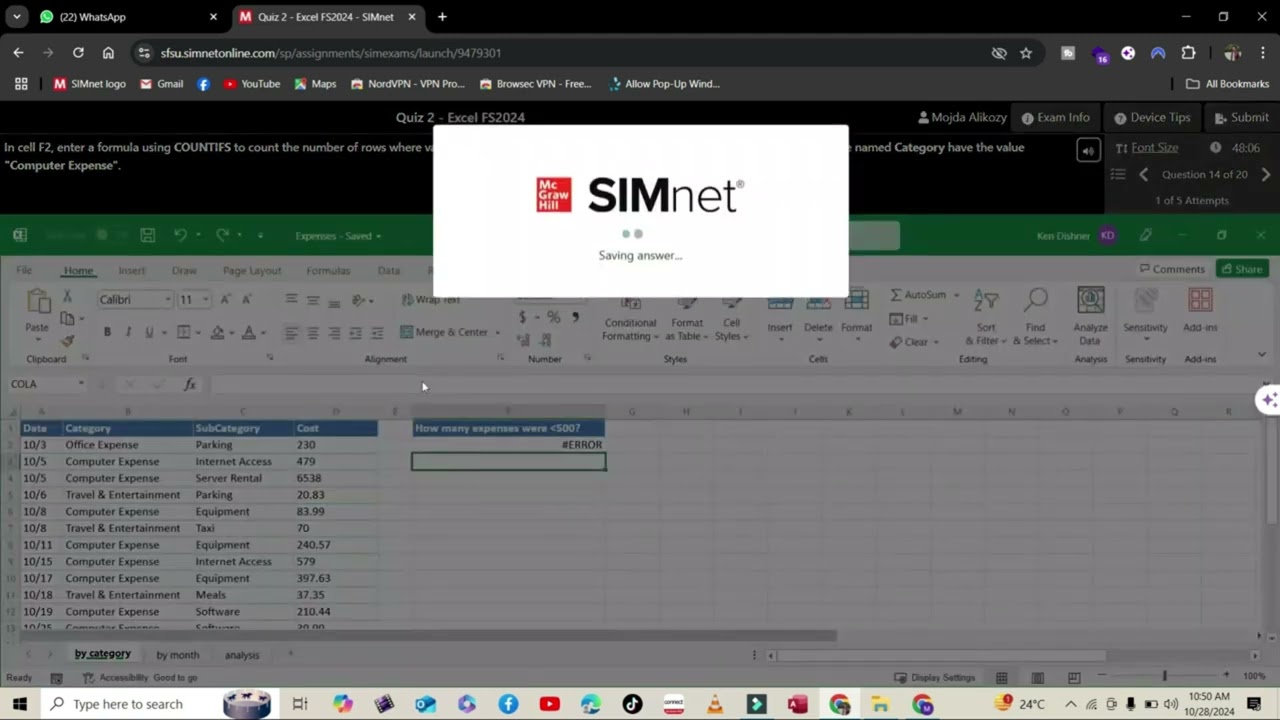Toggle Underline formatting
Viewport: 1280px width, 720px height.
pos(149,332)
